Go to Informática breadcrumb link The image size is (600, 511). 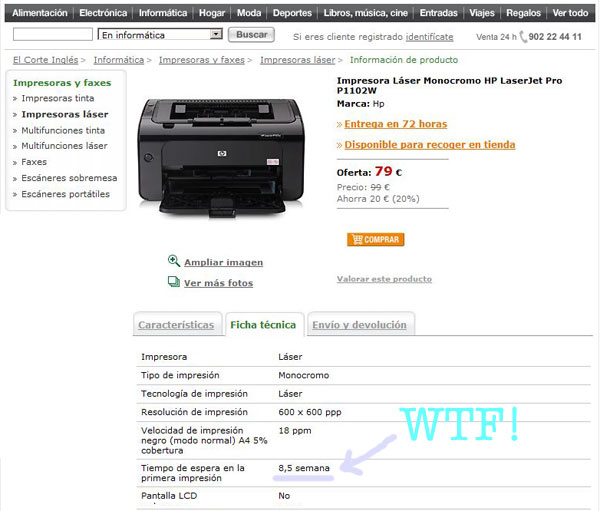(x=119, y=60)
